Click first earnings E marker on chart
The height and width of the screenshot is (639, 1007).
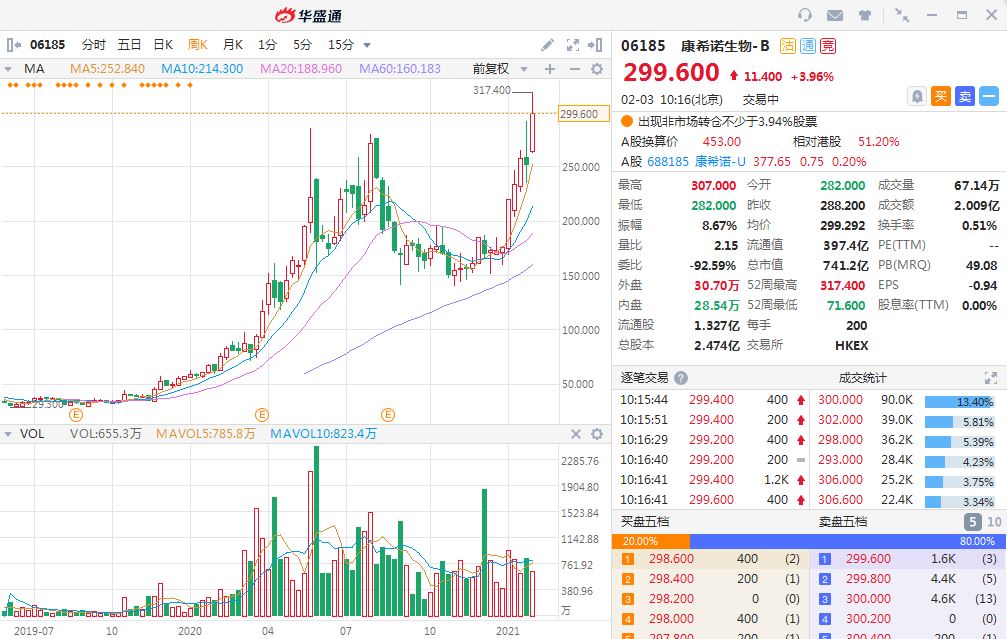[76, 415]
